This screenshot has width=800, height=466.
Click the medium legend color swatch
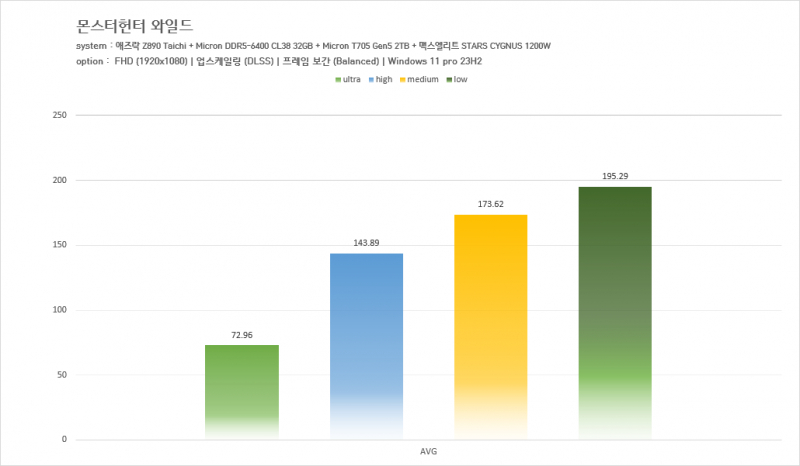pos(406,79)
